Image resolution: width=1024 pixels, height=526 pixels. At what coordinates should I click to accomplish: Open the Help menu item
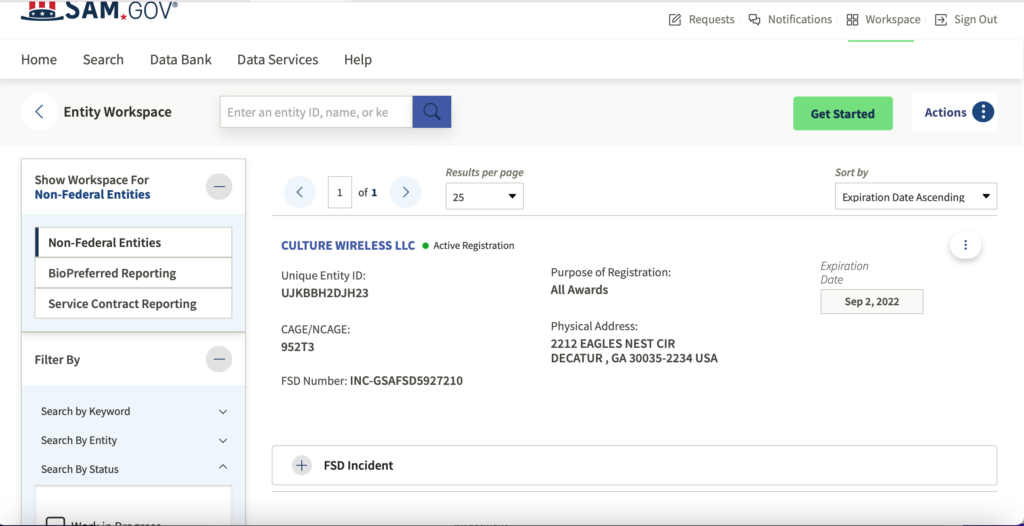click(x=358, y=59)
